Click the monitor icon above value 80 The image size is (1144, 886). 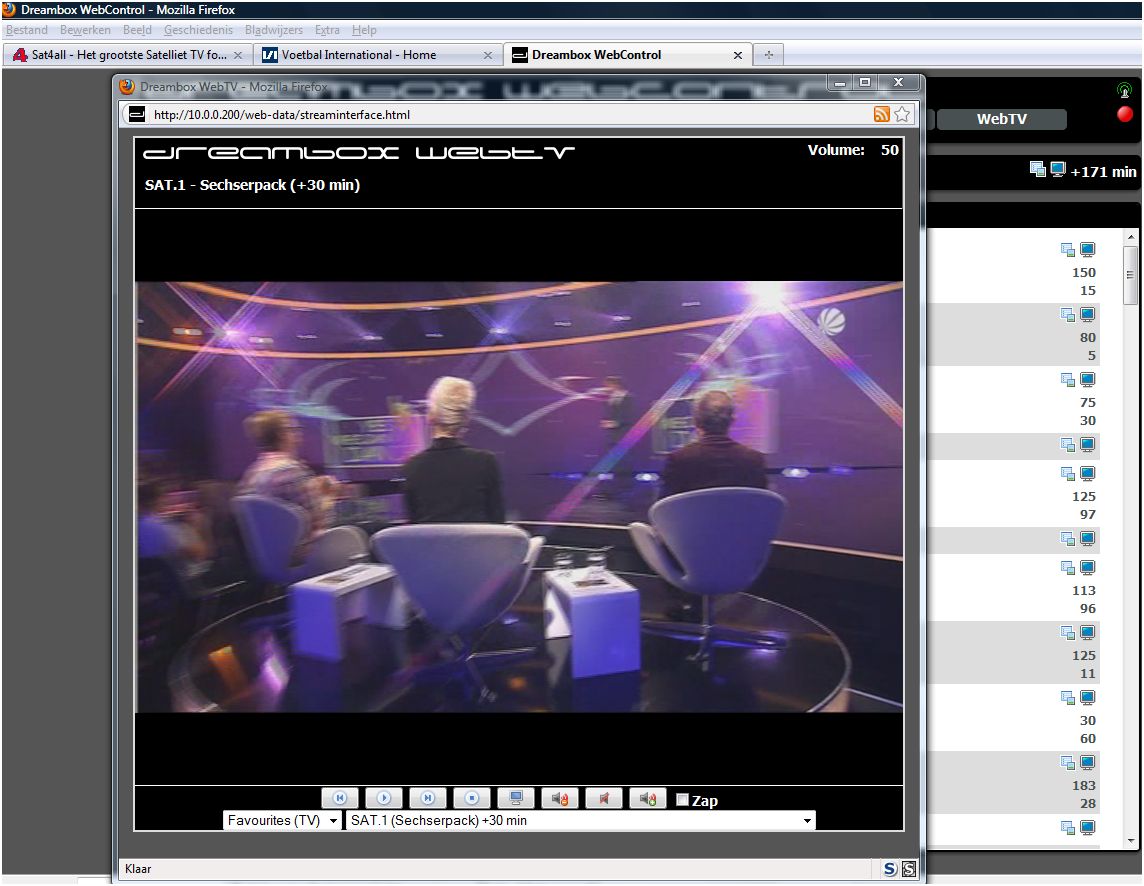click(1087, 315)
